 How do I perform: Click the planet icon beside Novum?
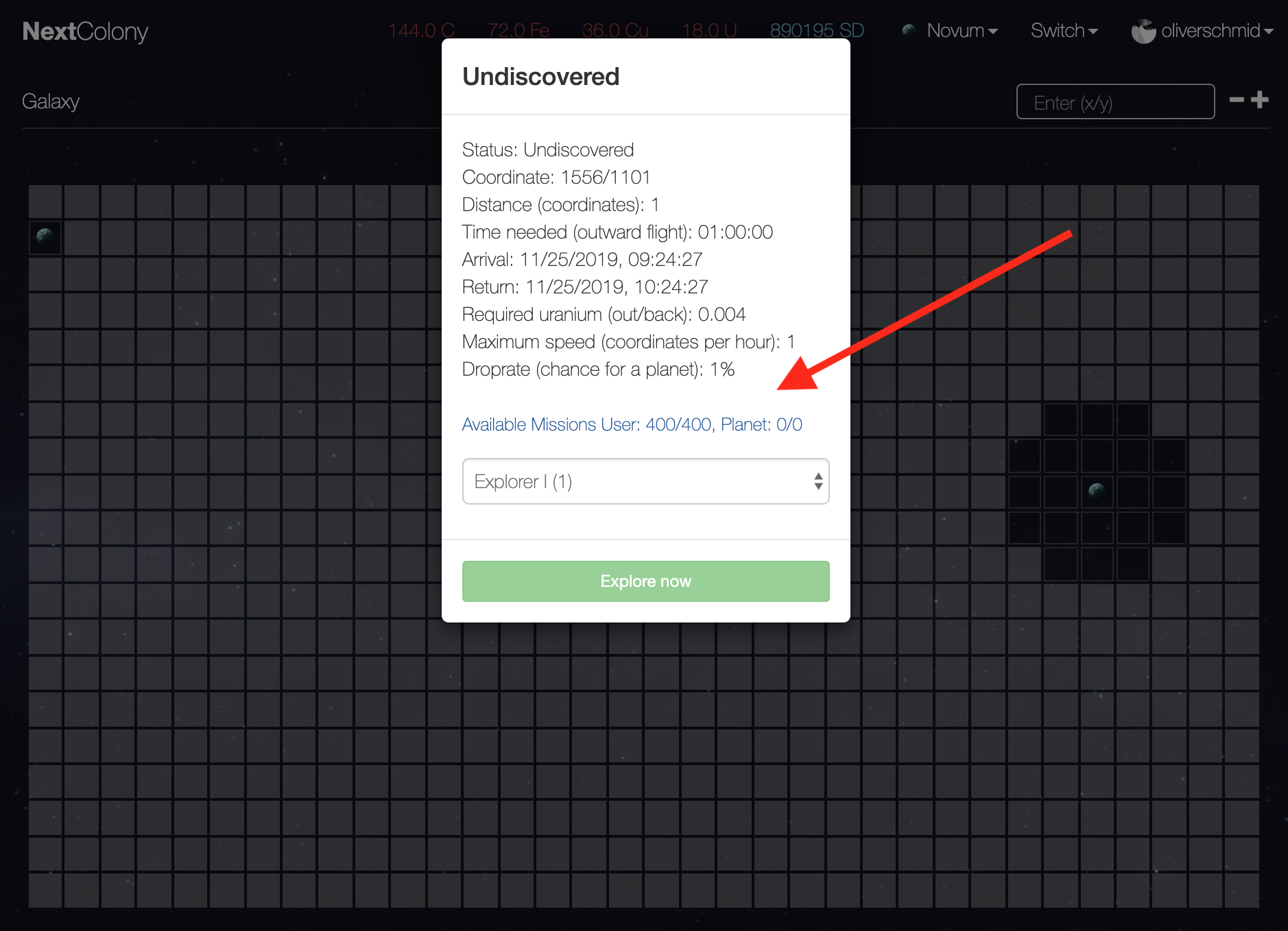tap(909, 30)
